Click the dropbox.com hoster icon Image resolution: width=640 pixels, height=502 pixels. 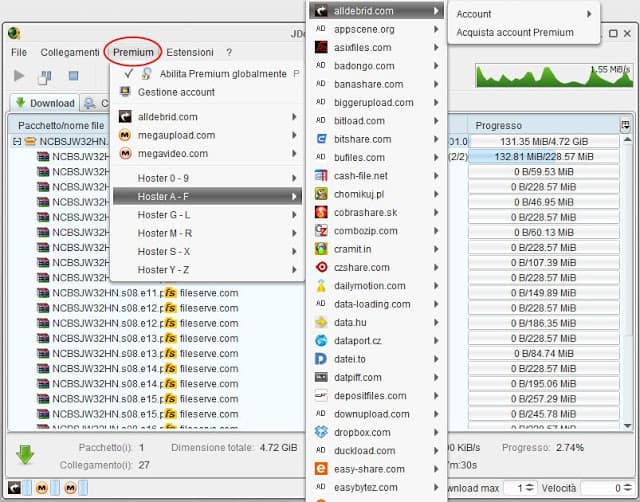click(321, 432)
